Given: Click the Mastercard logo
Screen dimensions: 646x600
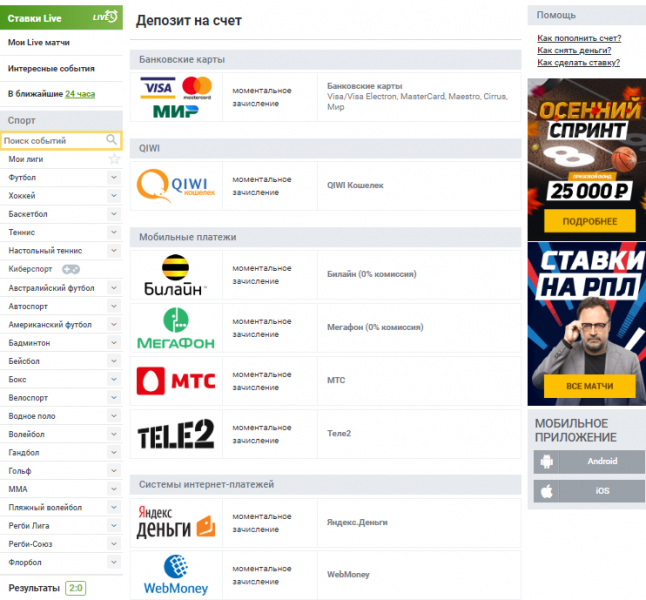Looking at the screenshot, I should pos(197,88).
